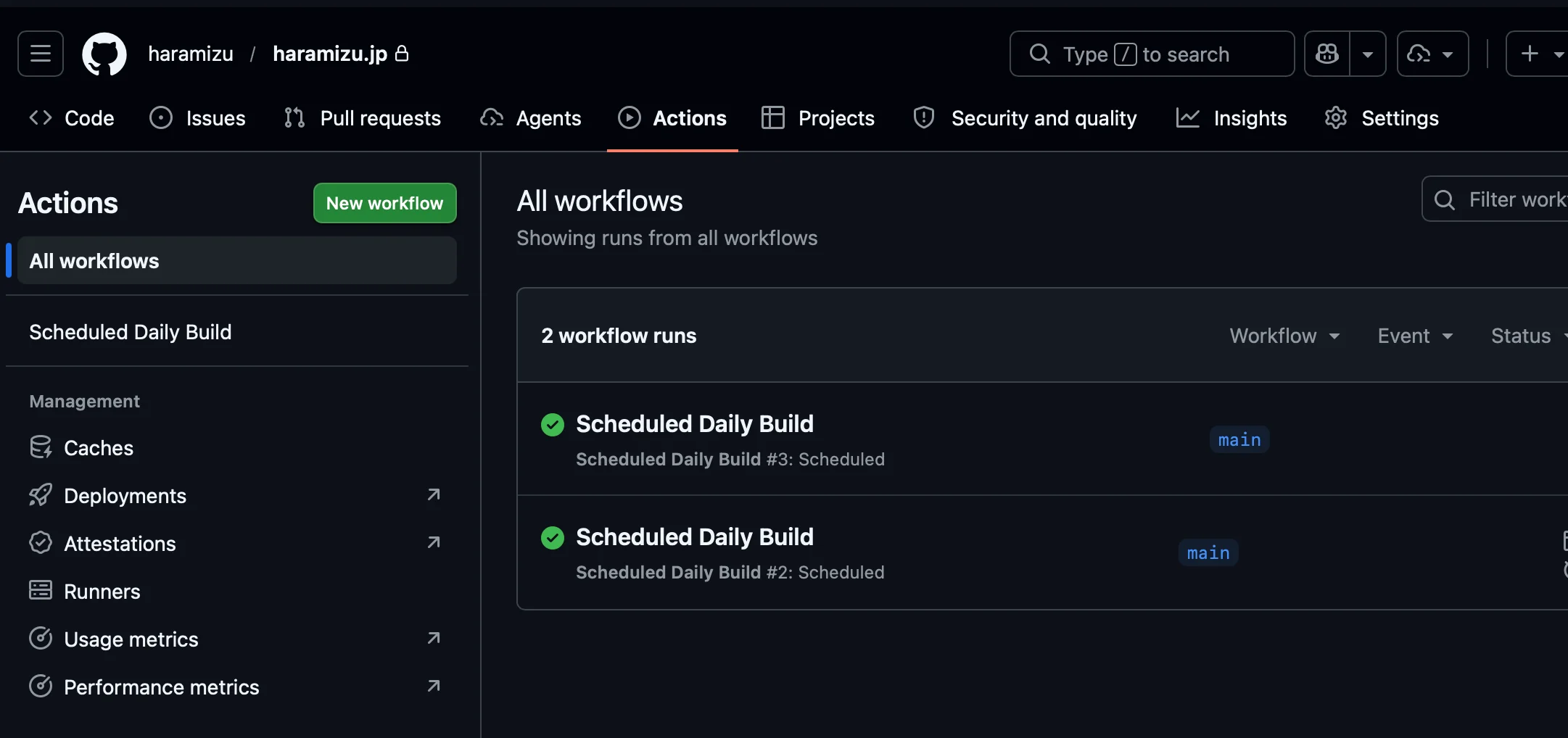Click the Actions play icon
Screen dimensions: 1568x738
click(x=630, y=117)
